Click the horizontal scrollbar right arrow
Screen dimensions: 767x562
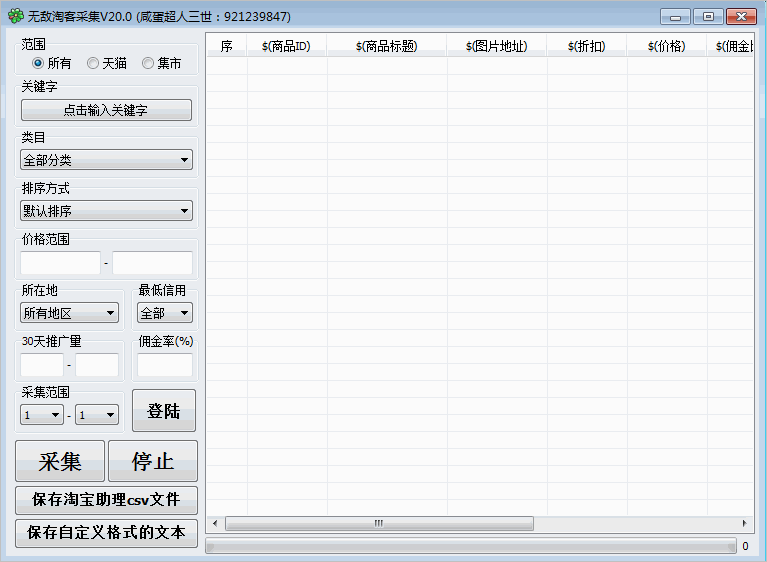[x=744, y=523]
